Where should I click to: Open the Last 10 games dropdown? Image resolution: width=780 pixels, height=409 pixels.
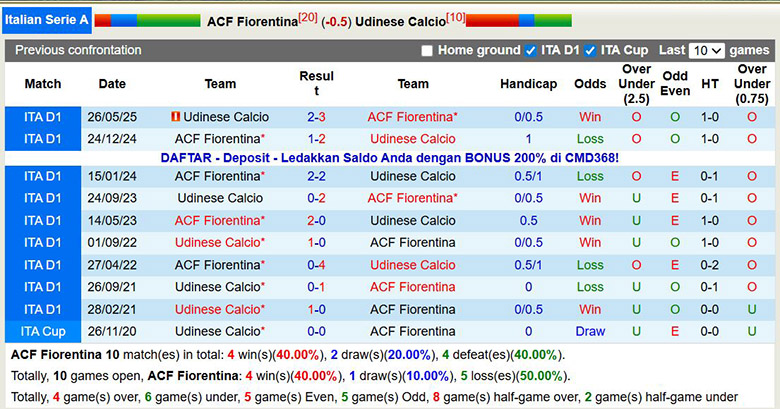707,51
